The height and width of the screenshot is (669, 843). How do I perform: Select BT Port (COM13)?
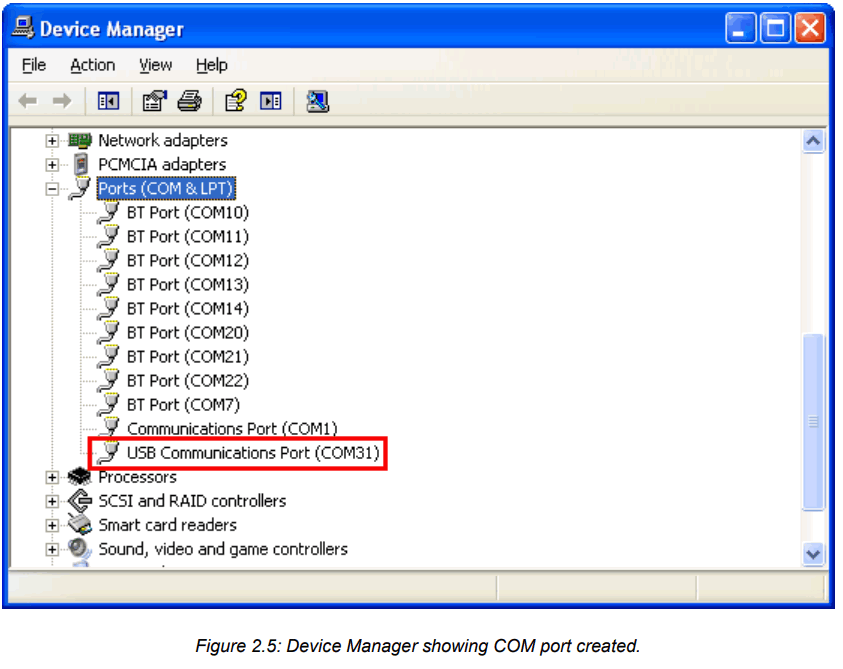[x=188, y=284]
